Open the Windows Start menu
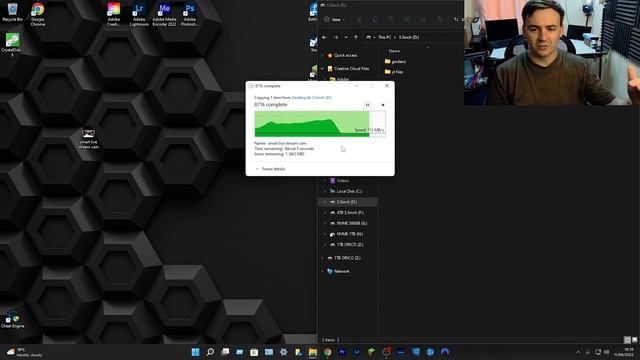 pyautogui.click(x=196, y=352)
